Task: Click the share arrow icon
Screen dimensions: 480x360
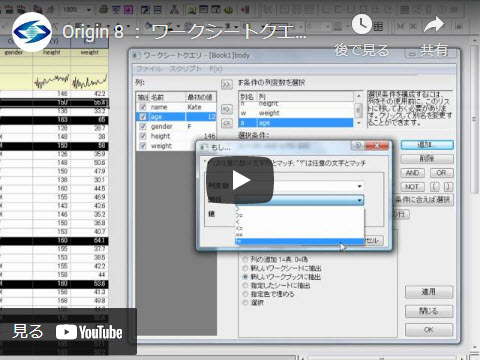Action: (x=434, y=25)
